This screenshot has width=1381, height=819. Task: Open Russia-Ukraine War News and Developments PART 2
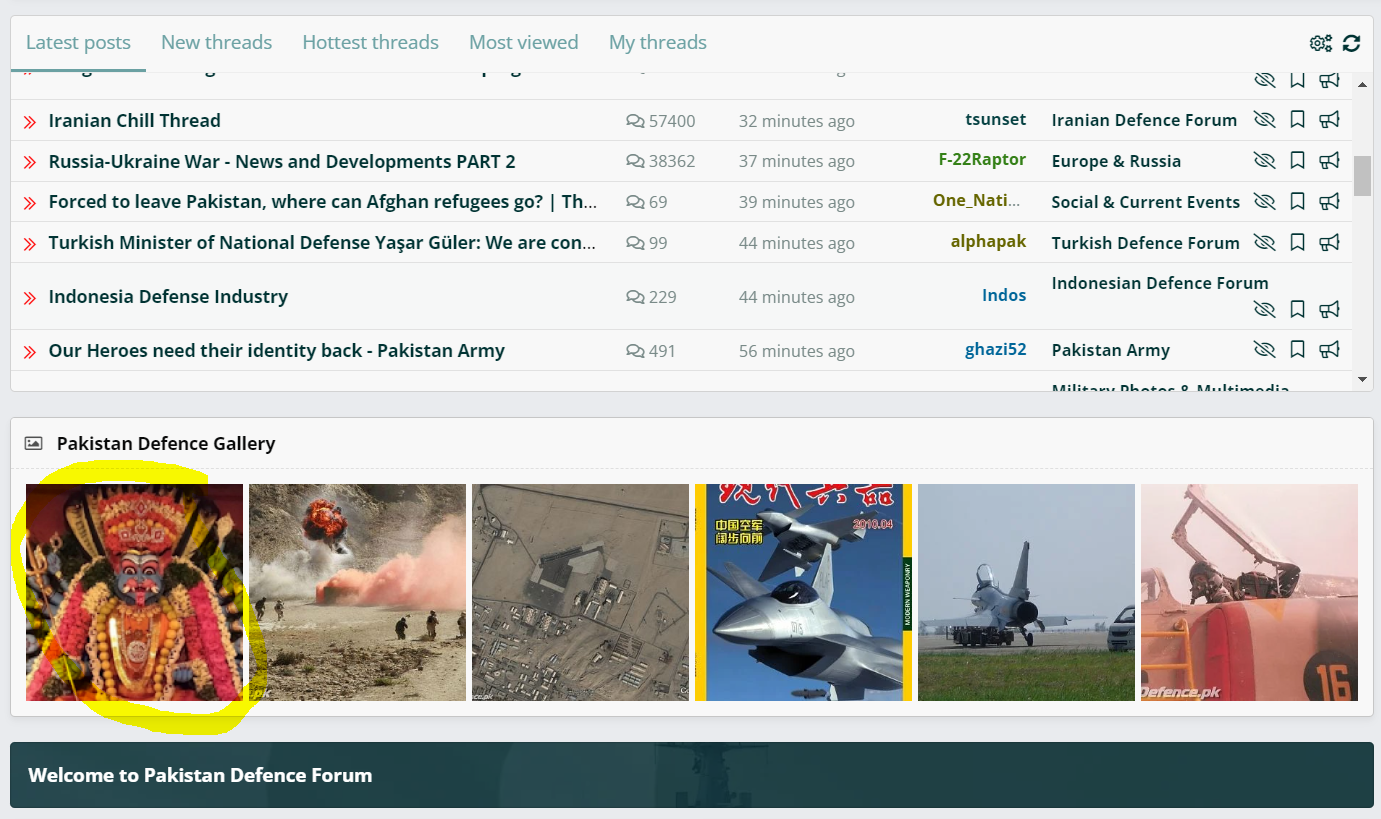tap(282, 161)
